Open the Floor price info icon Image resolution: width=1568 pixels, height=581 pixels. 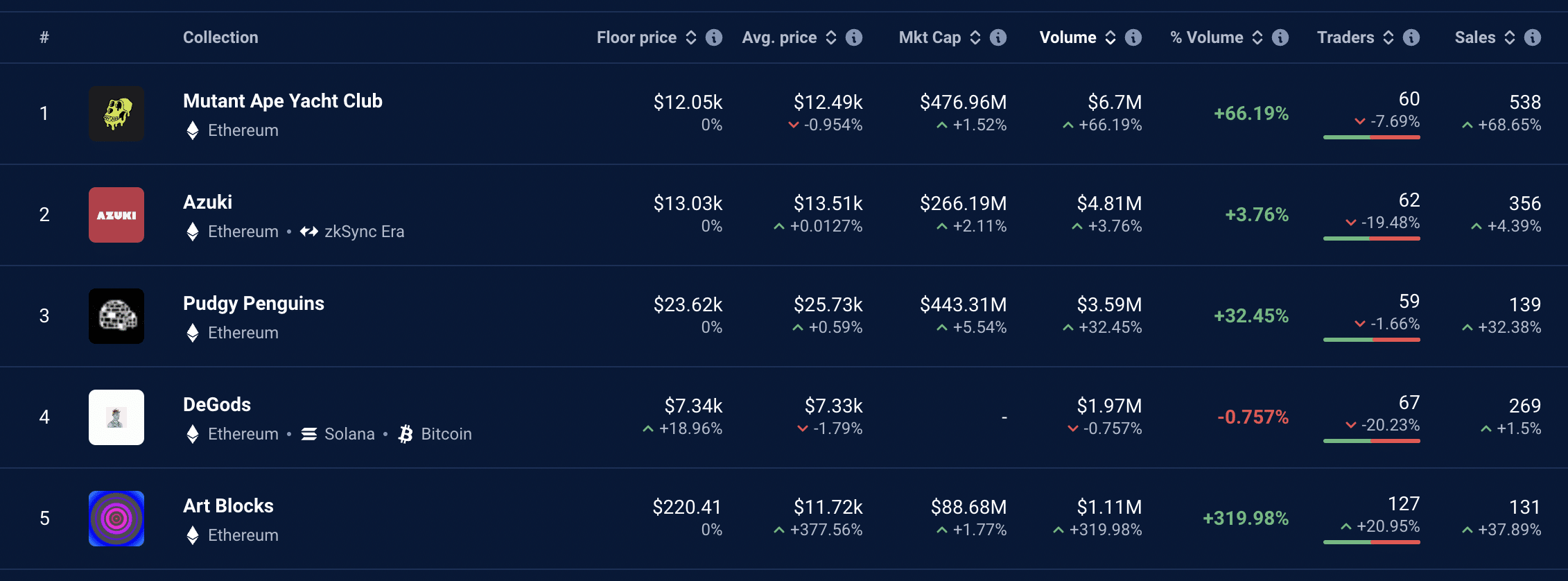pos(714,37)
